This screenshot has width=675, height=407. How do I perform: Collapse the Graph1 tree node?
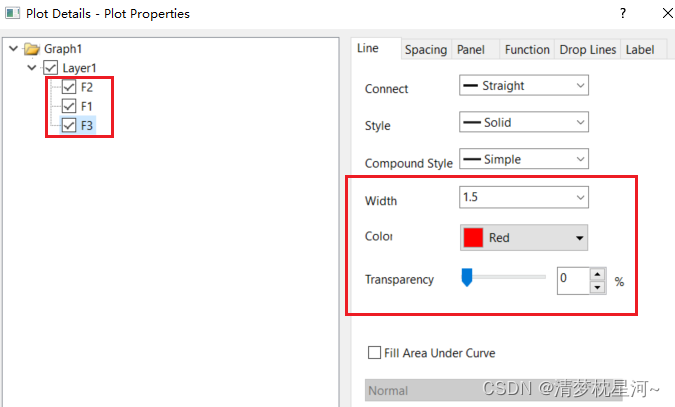[13, 49]
